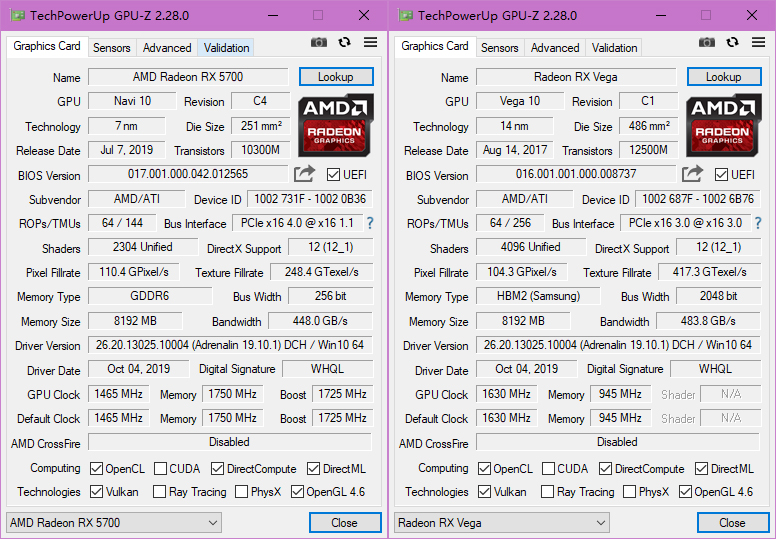Click AMD CrossFire Disabled field in RX 5700 window
776x539 pixels.
pos(230,442)
